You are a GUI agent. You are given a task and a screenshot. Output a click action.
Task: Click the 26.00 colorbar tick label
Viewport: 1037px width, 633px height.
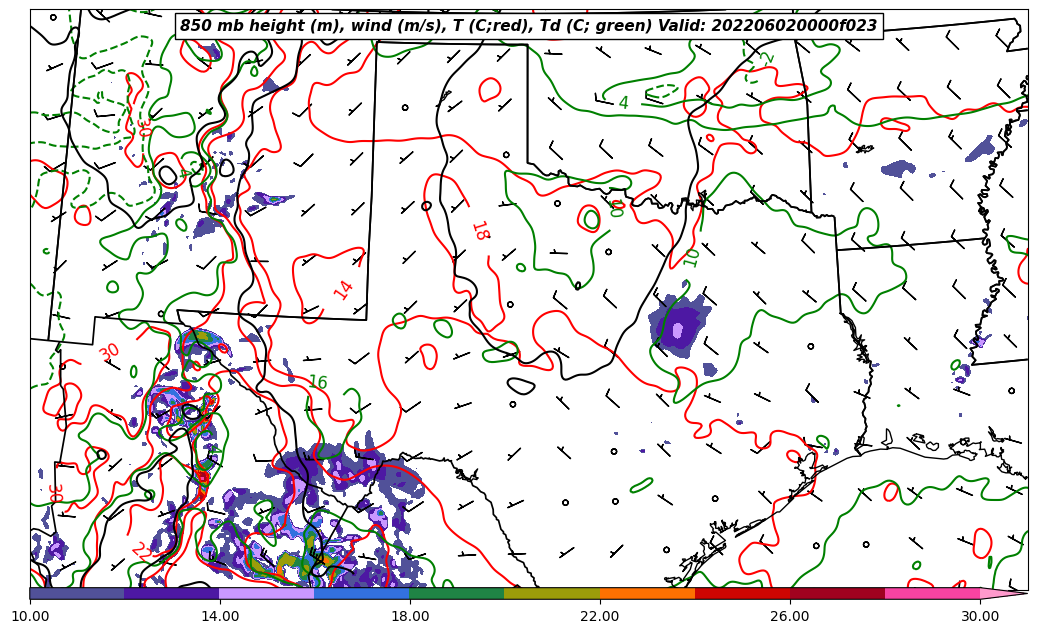point(790,616)
